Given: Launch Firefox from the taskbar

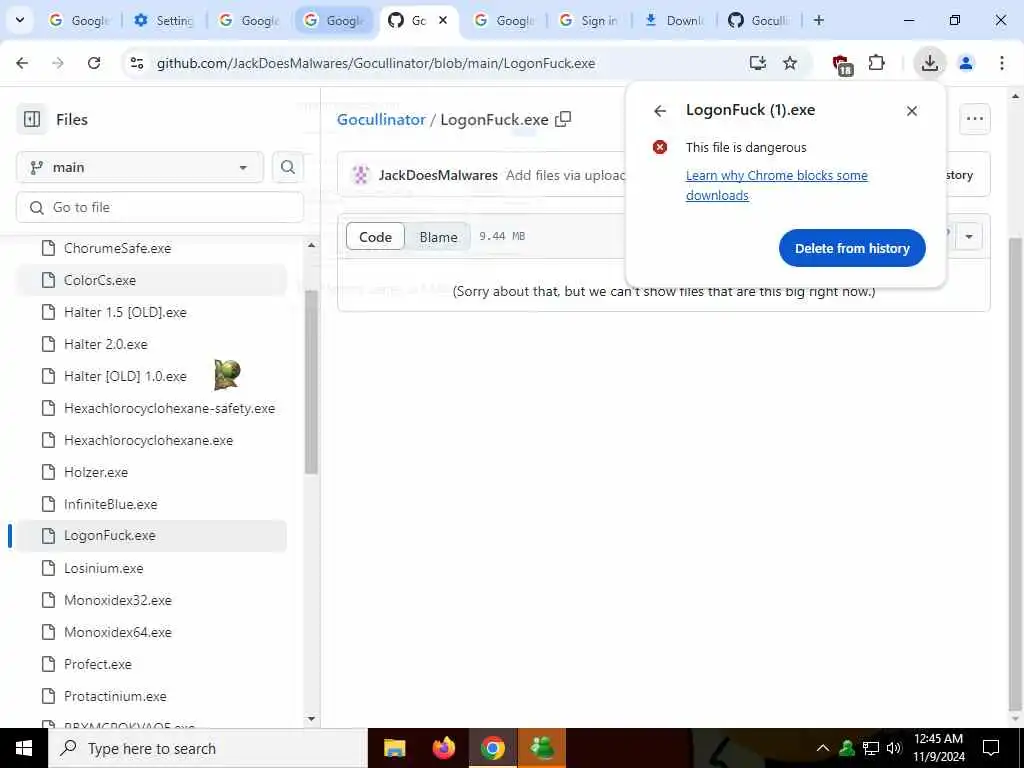Looking at the screenshot, I should [444, 748].
